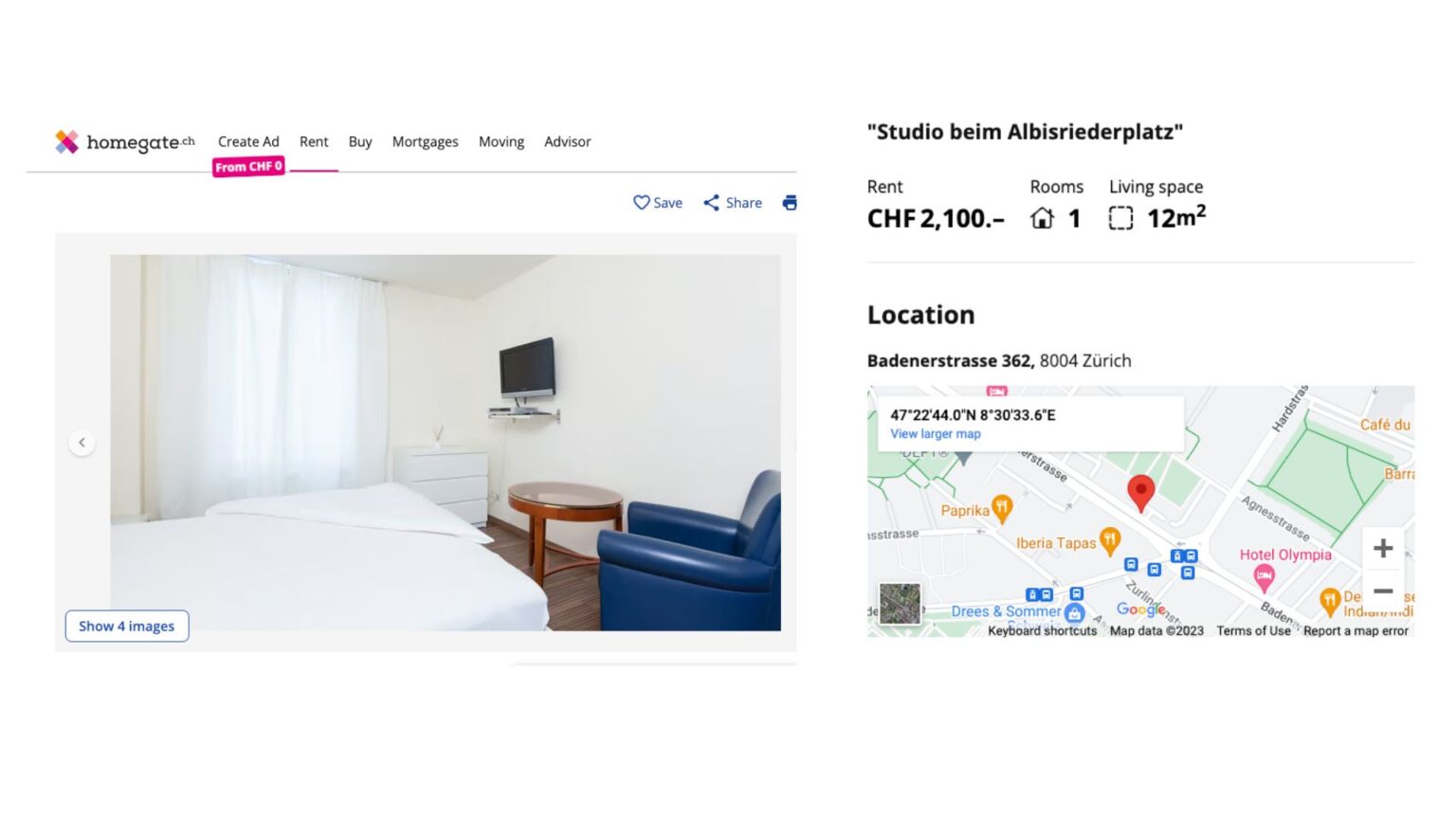Go to the Moving section

point(501,142)
